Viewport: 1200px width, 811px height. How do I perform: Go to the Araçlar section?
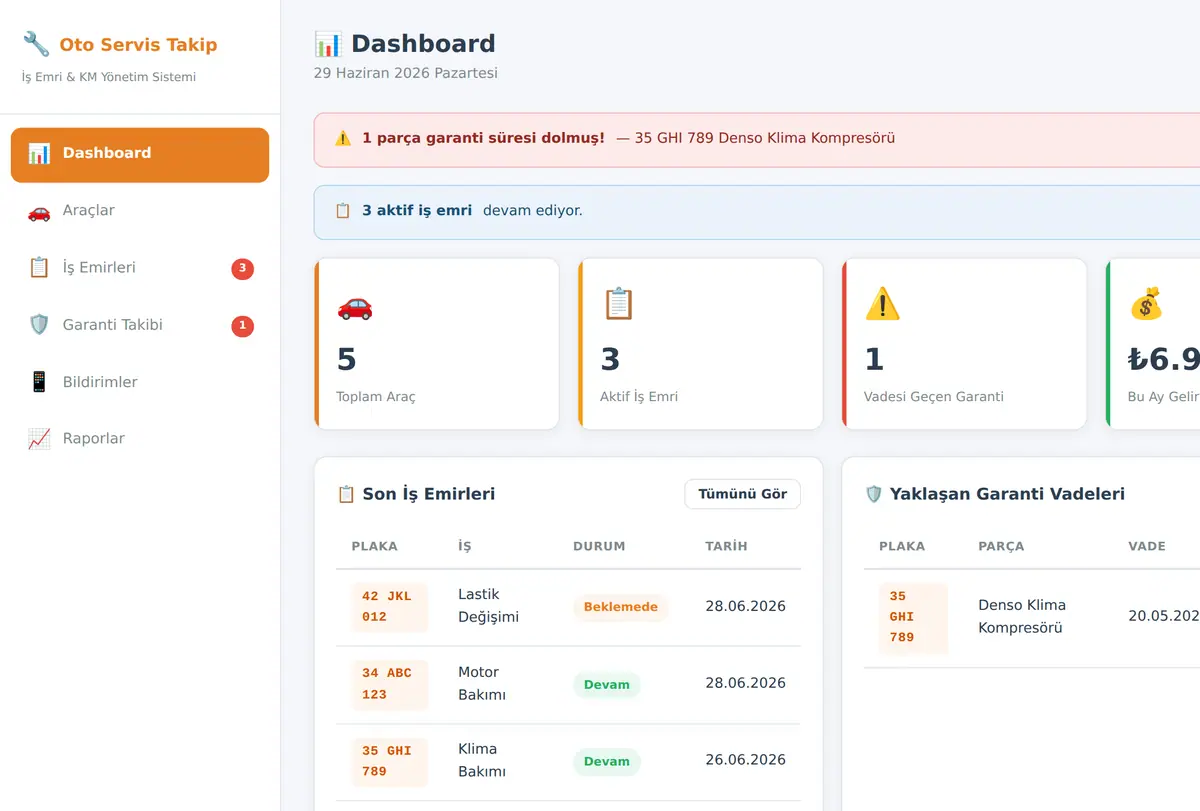coord(140,211)
